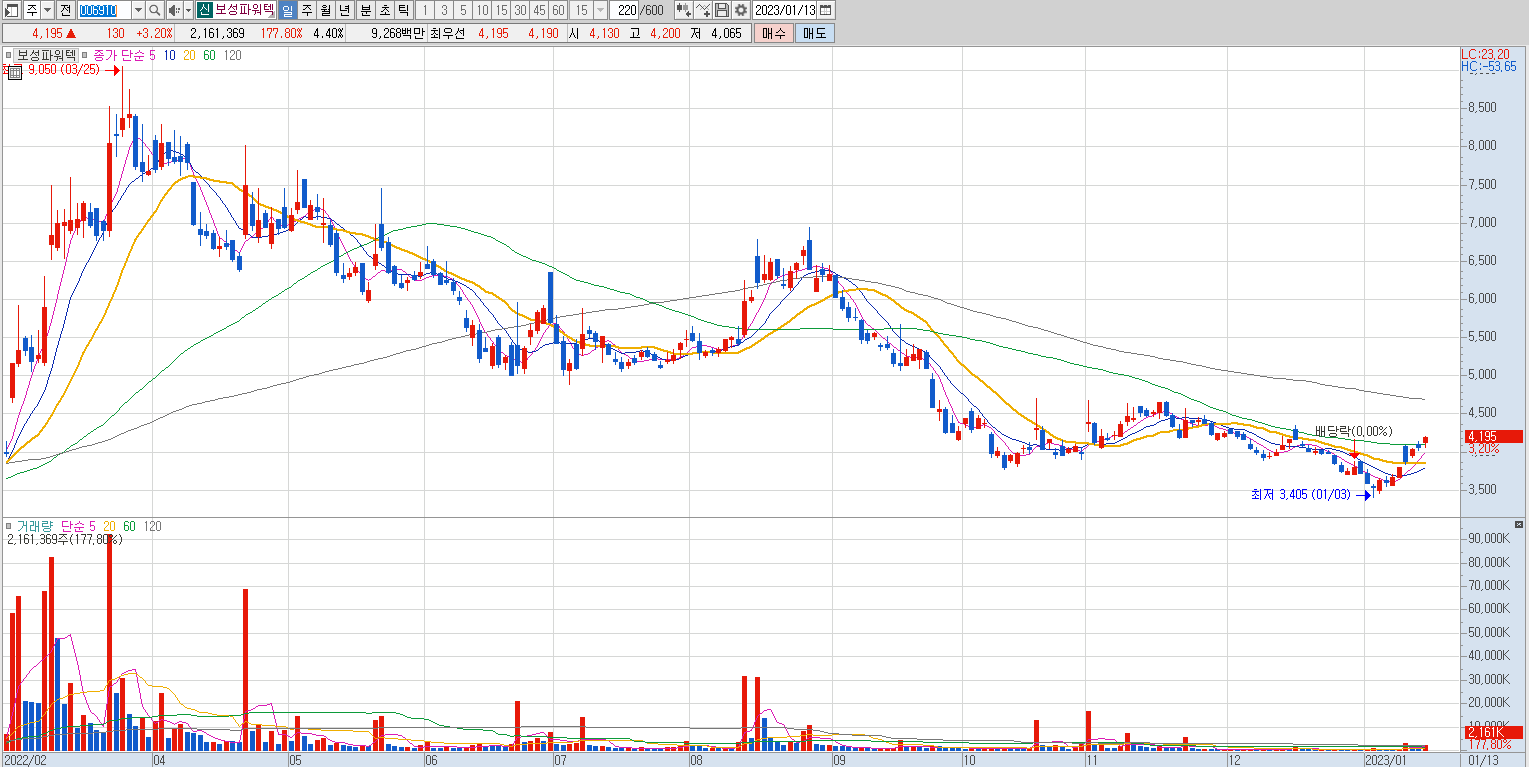Click the red 4,195 price tag on axis
This screenshot has width=1529, height=767.
1492,436
